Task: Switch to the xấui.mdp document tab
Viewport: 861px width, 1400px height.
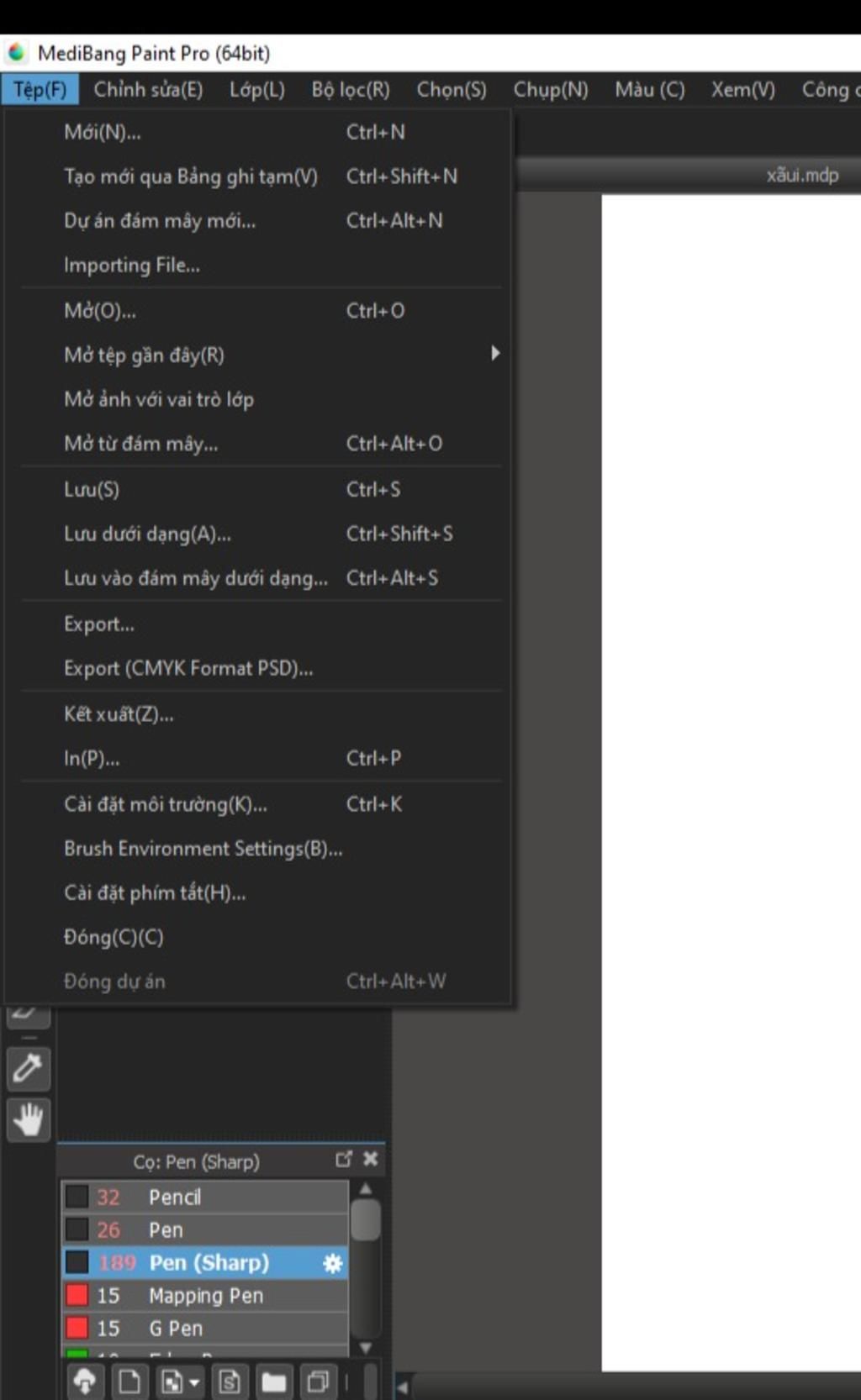Action: pyautogui.click(x=801, y=176)
